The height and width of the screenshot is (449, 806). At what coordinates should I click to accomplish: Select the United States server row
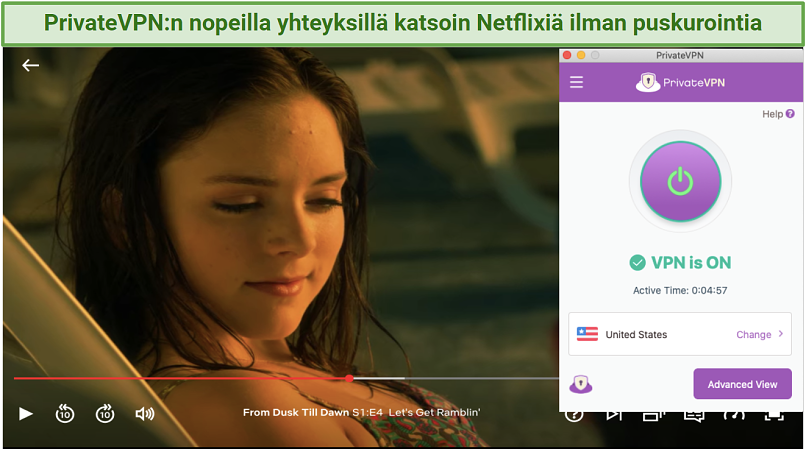pyautogui.click(x=680, y=334)
